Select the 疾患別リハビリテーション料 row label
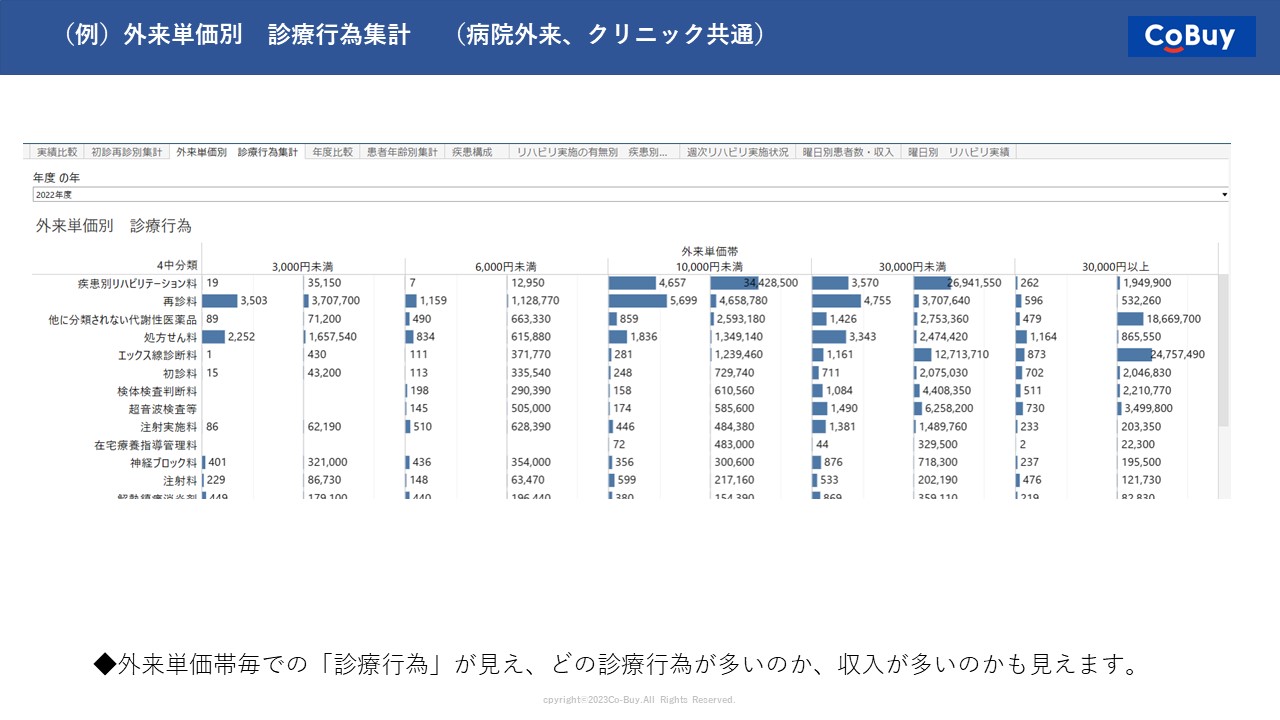This screenshot has width=1280, height=720. point(137,283)
